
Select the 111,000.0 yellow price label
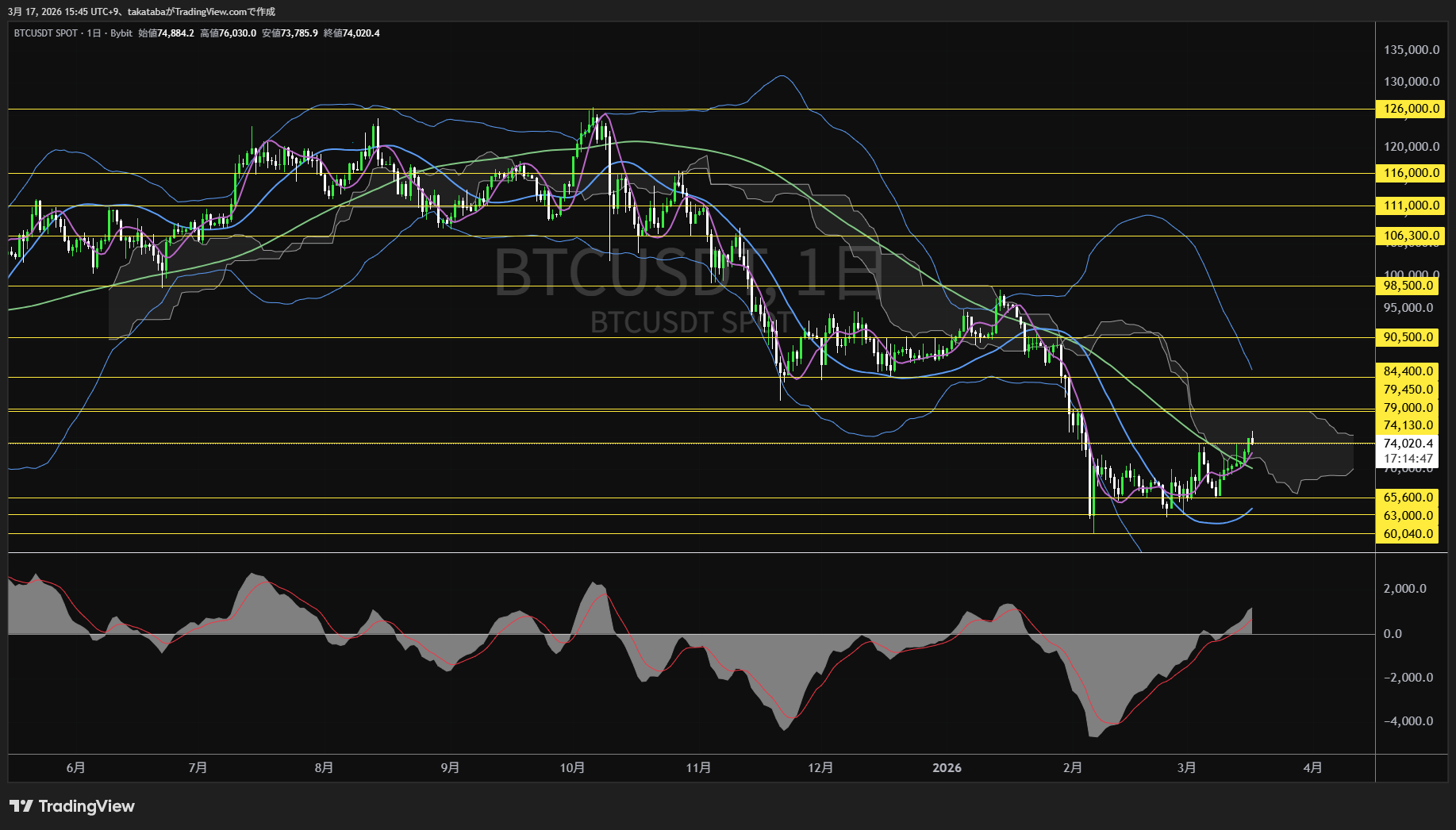[1412, 206]
